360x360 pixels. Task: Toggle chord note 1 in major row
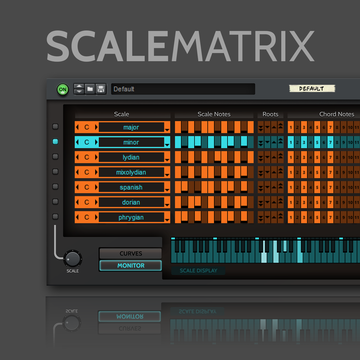click(291, 127)
